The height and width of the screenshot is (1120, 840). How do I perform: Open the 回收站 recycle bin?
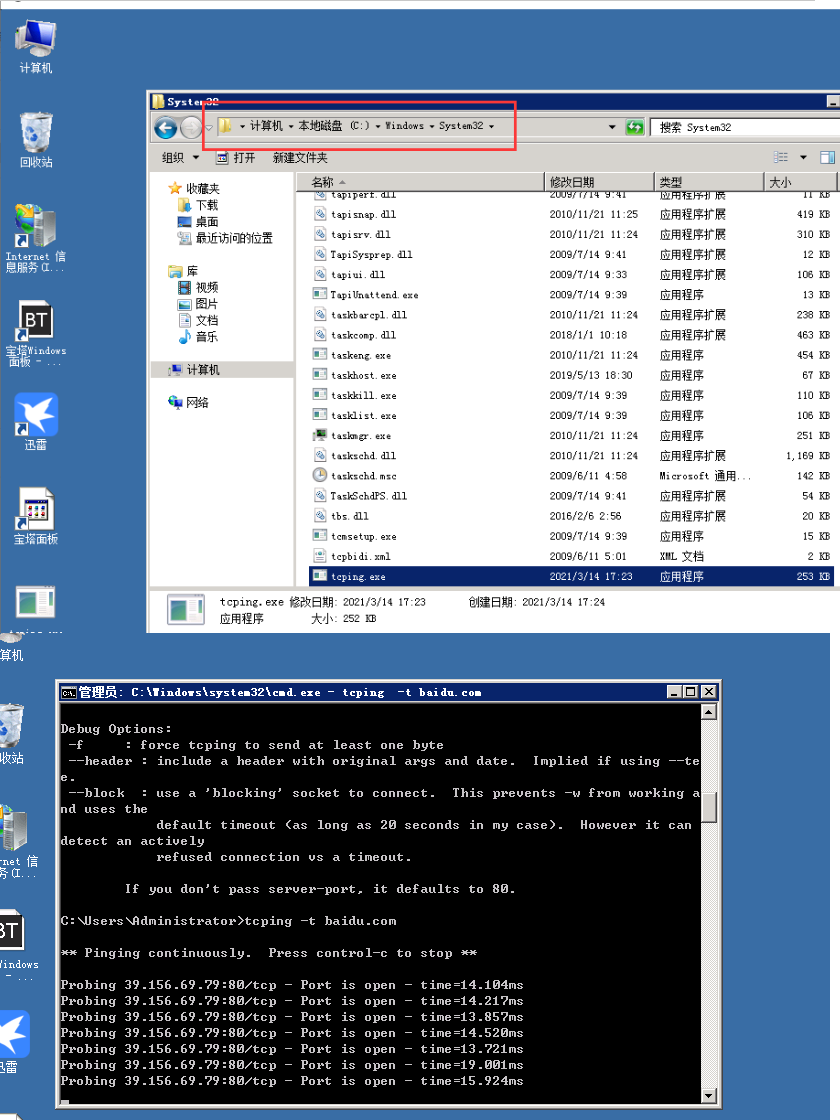pyautogui.click(x=35, y=130)
